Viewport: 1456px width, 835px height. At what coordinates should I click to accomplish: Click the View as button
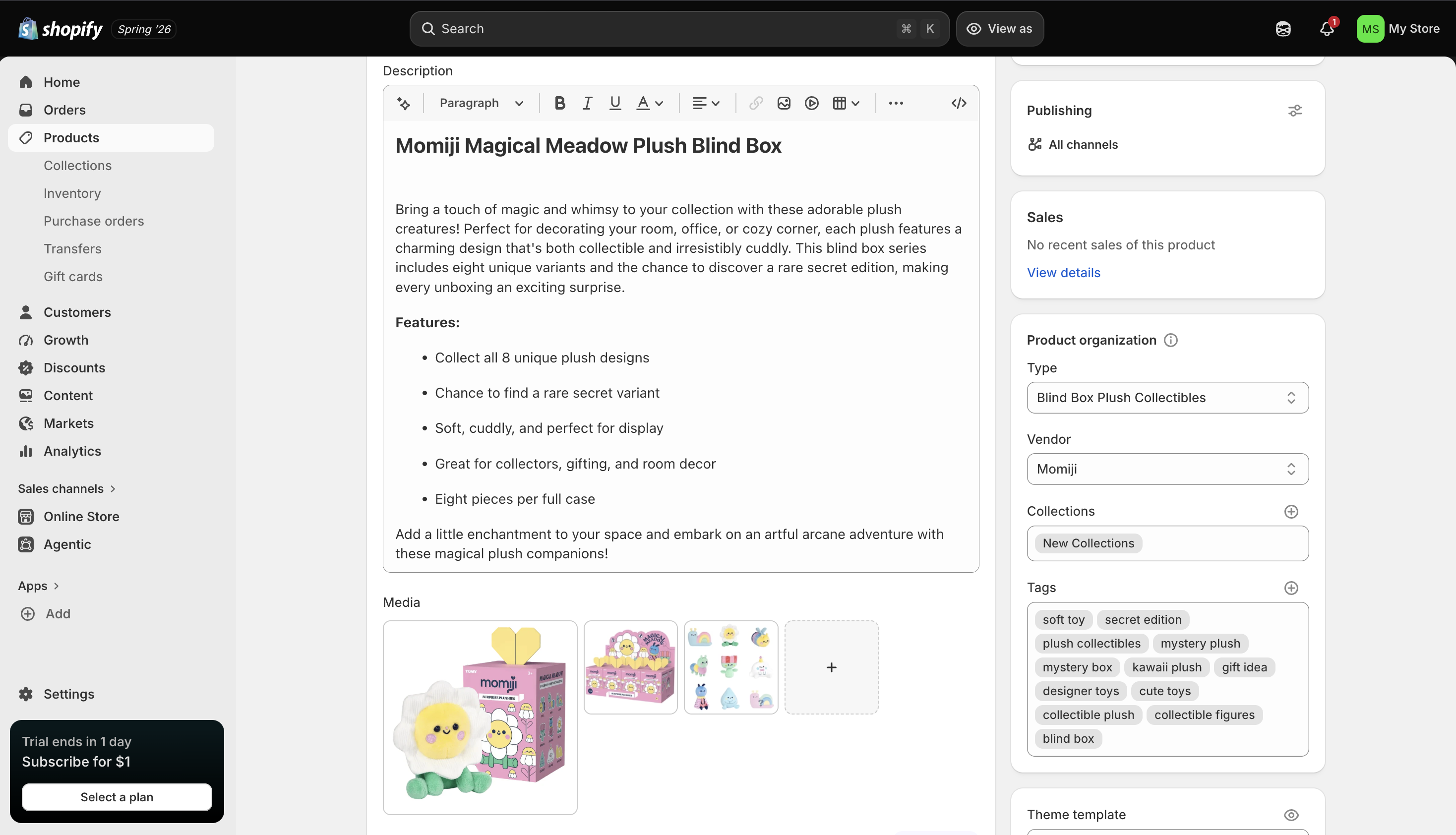tap(1000, 29)
